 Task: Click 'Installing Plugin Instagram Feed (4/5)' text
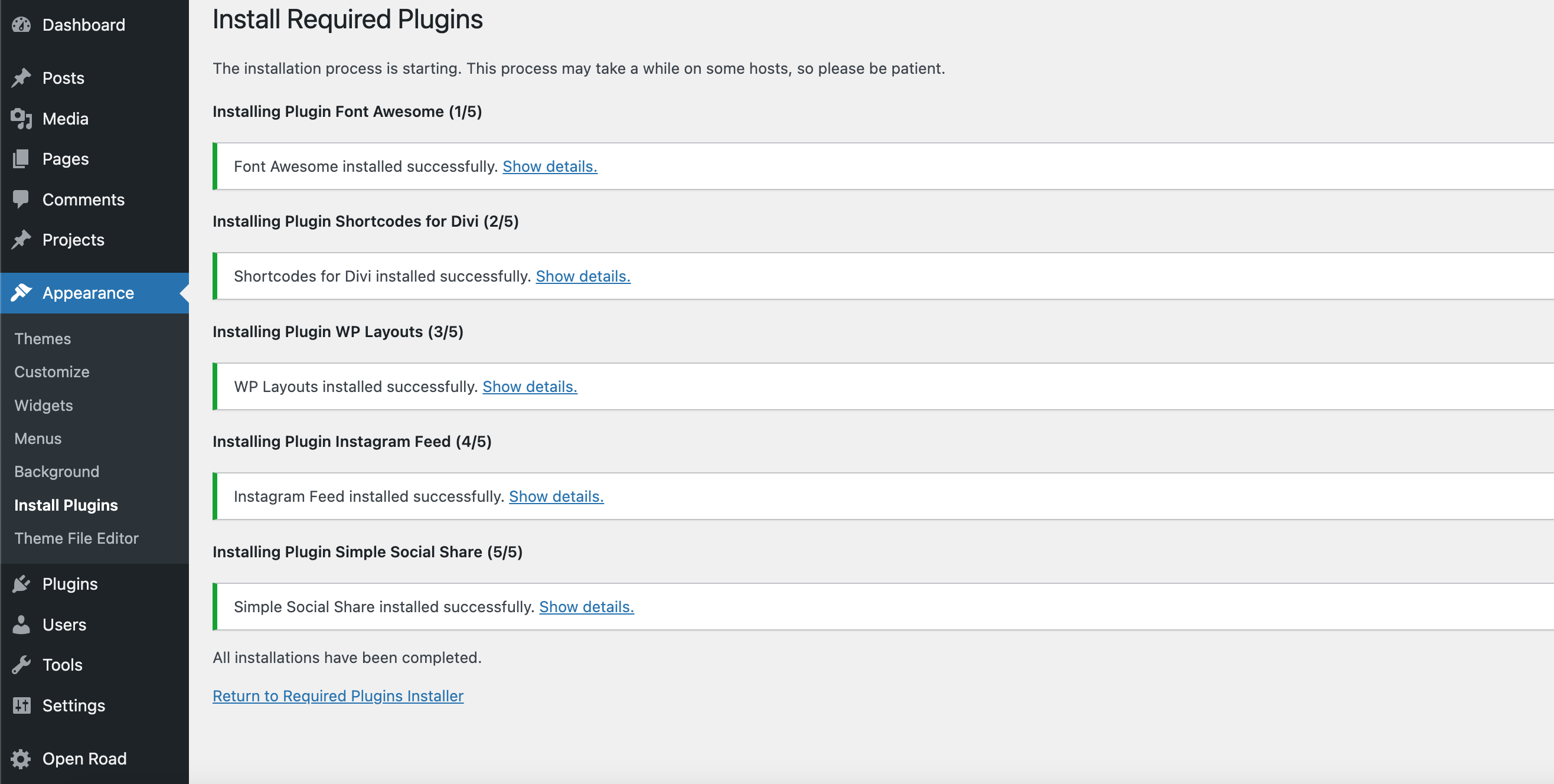352,442
